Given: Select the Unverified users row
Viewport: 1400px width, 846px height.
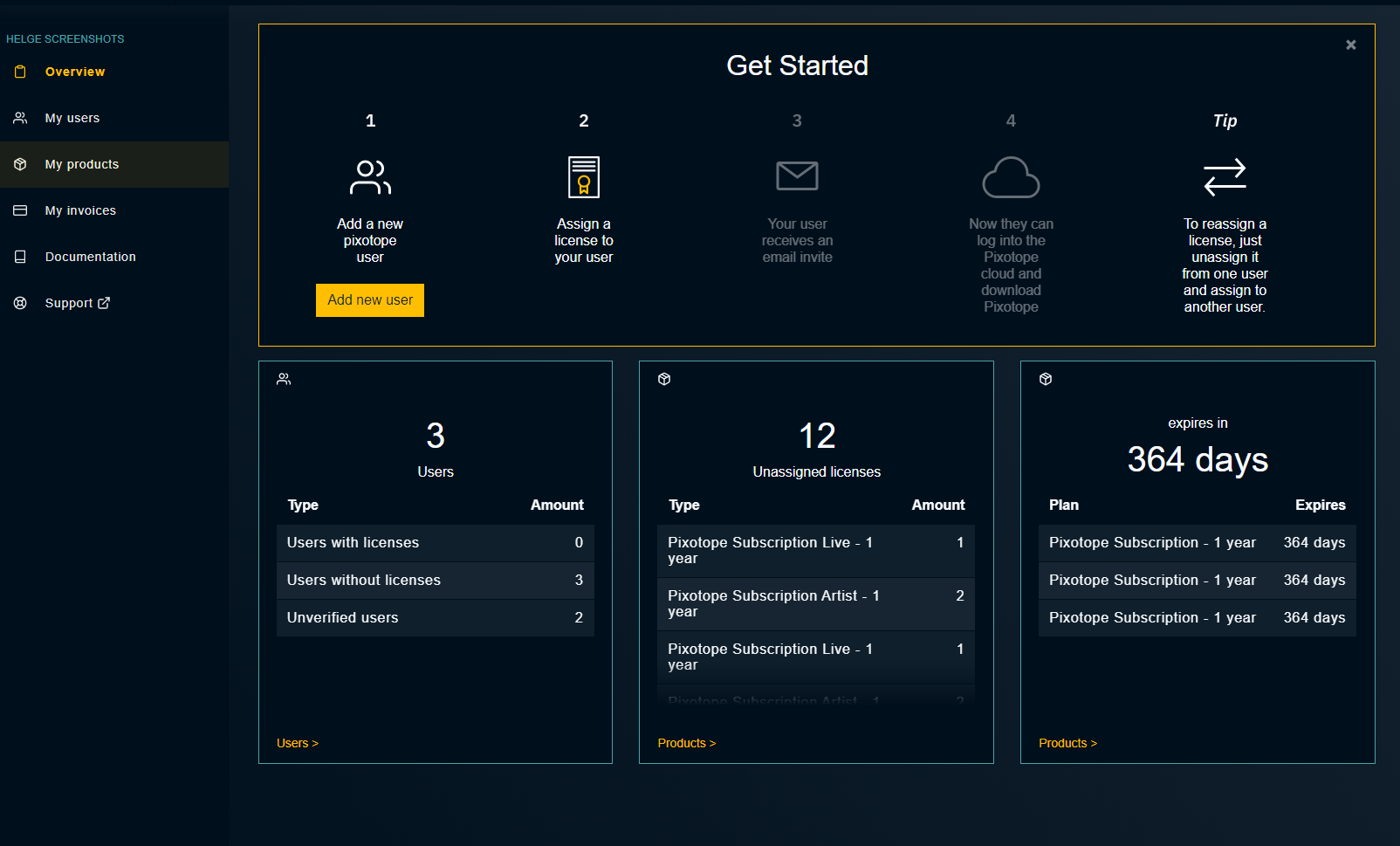Looking at the screenshot, I should [436, 618].
